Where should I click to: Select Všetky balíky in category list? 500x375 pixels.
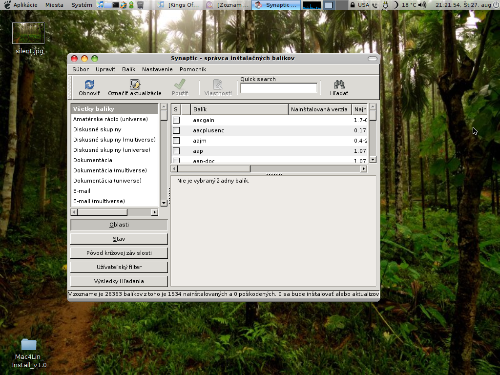(x=114, y=109)
